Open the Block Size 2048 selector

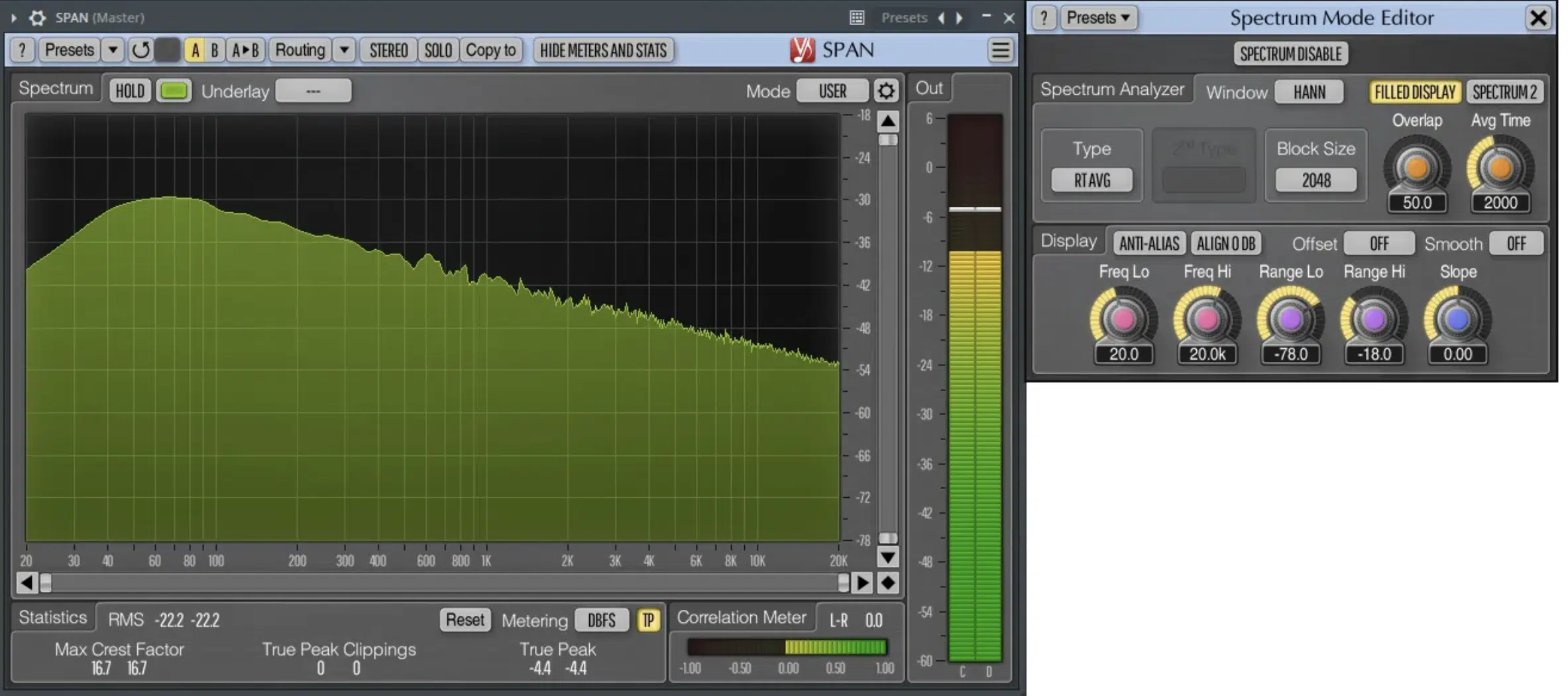pos(1316,180)
